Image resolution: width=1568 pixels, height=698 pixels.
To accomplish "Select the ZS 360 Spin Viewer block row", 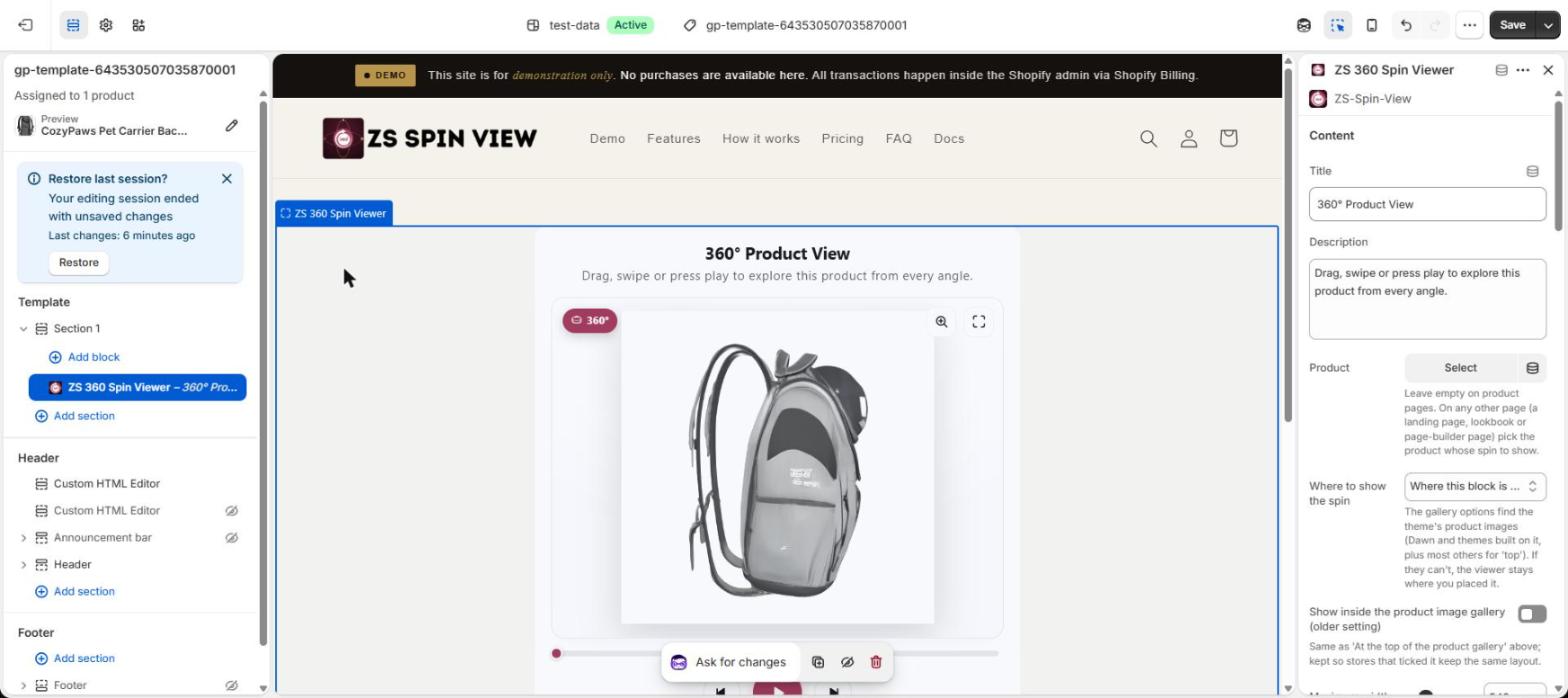I will [x=137, y=387].
